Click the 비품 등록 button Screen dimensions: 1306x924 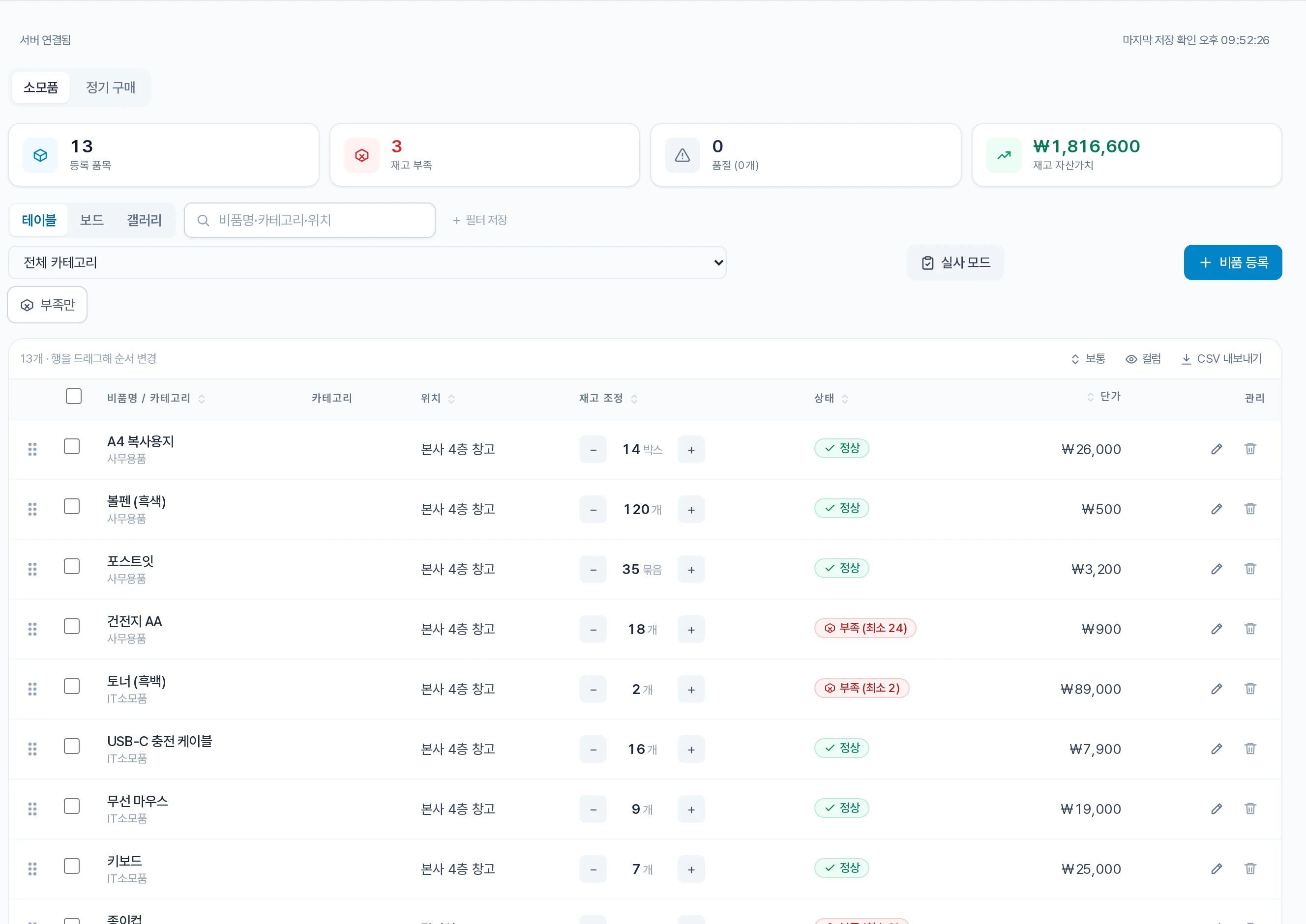(1233, 263)
